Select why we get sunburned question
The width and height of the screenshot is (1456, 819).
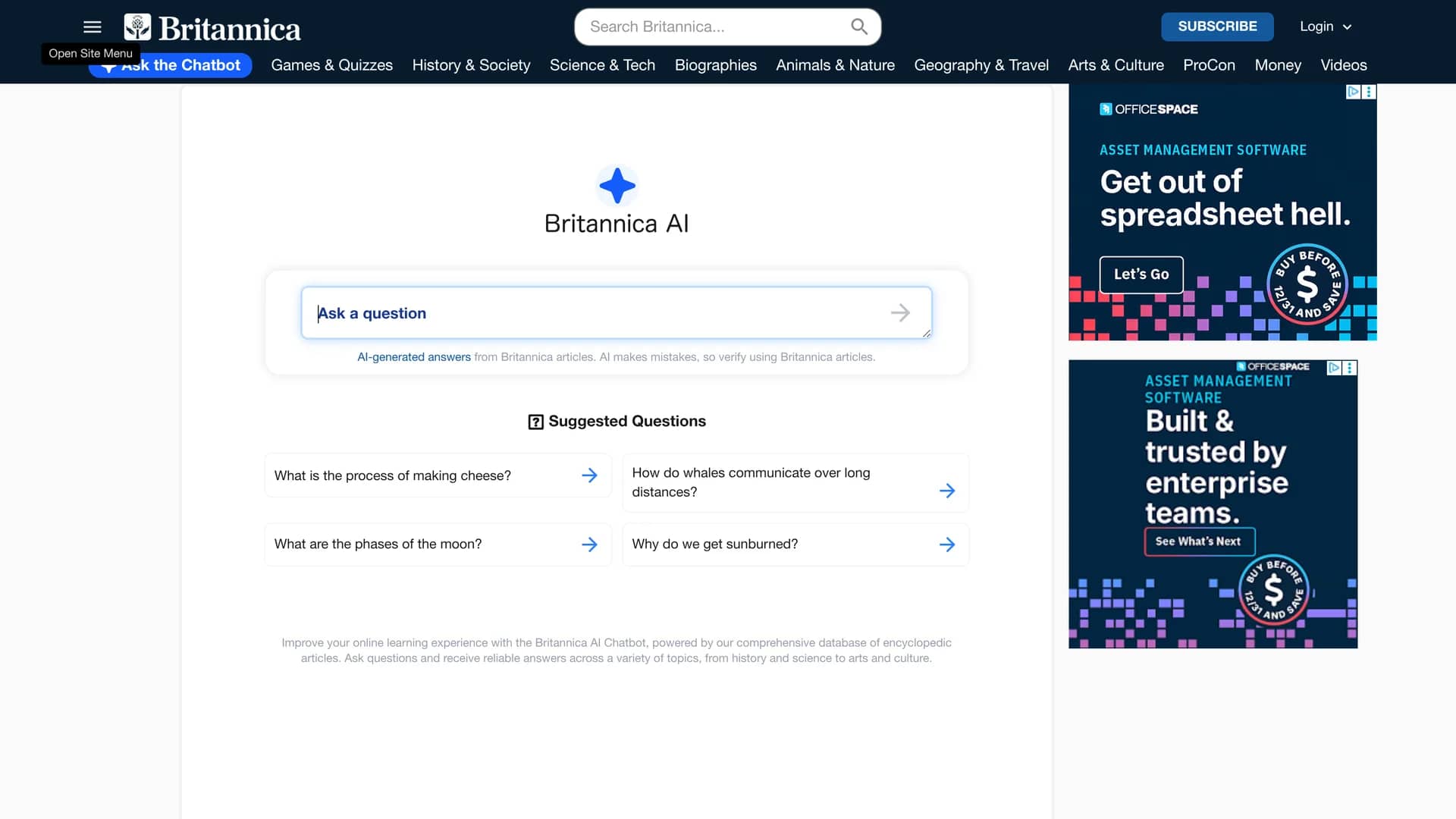(x=795, y=544)
